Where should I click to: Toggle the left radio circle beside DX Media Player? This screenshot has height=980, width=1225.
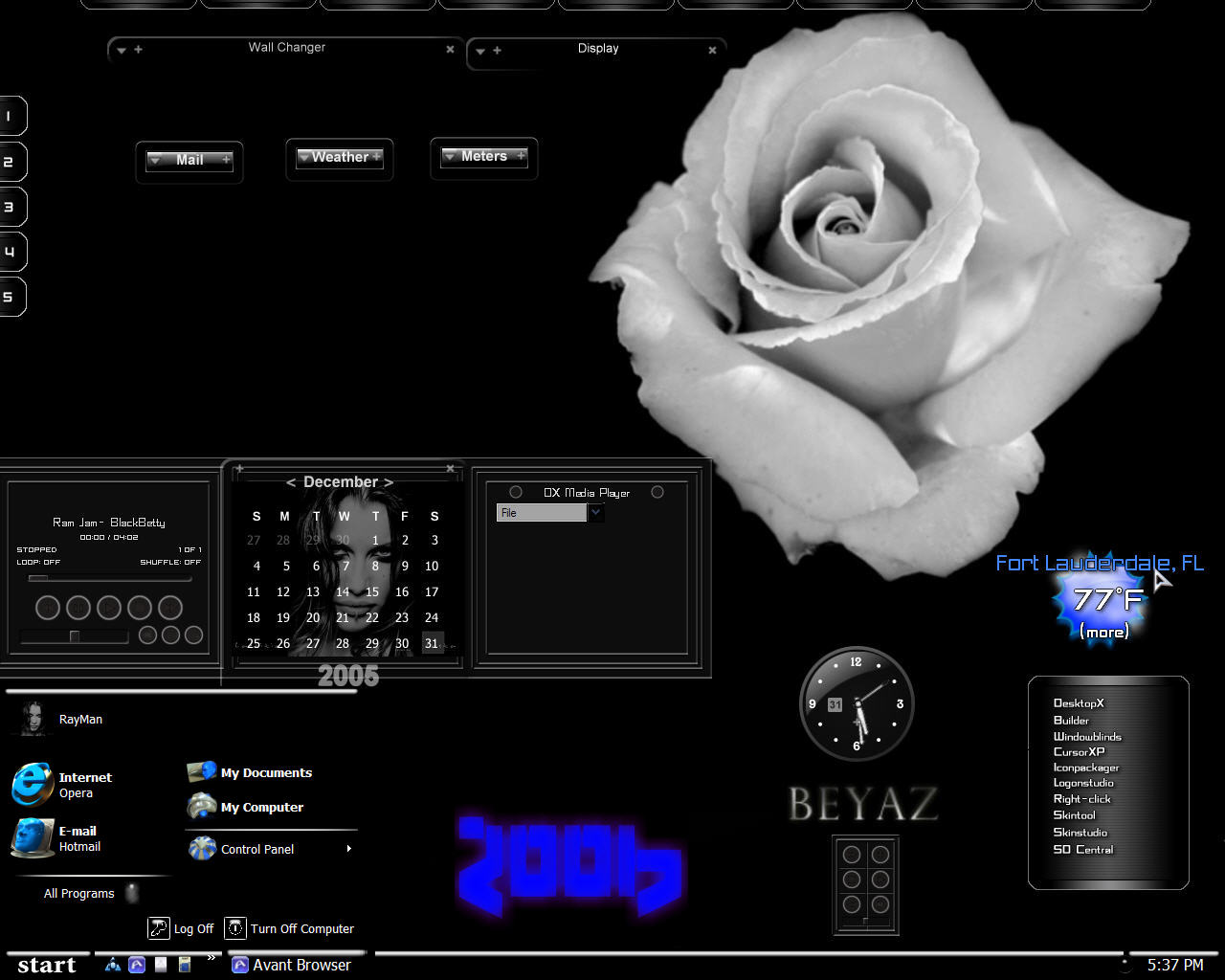pos(516,492)
